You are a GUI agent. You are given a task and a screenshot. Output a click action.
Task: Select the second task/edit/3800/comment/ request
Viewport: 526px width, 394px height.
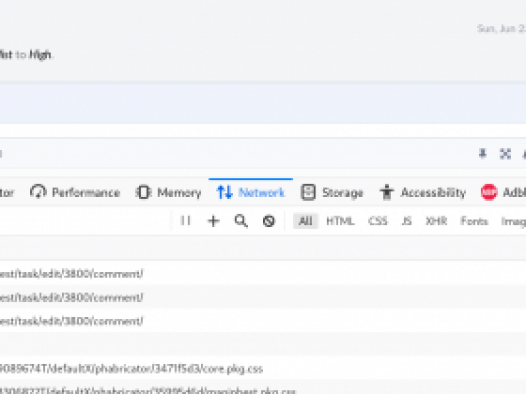pyautogui.click(x=263, y=297)
